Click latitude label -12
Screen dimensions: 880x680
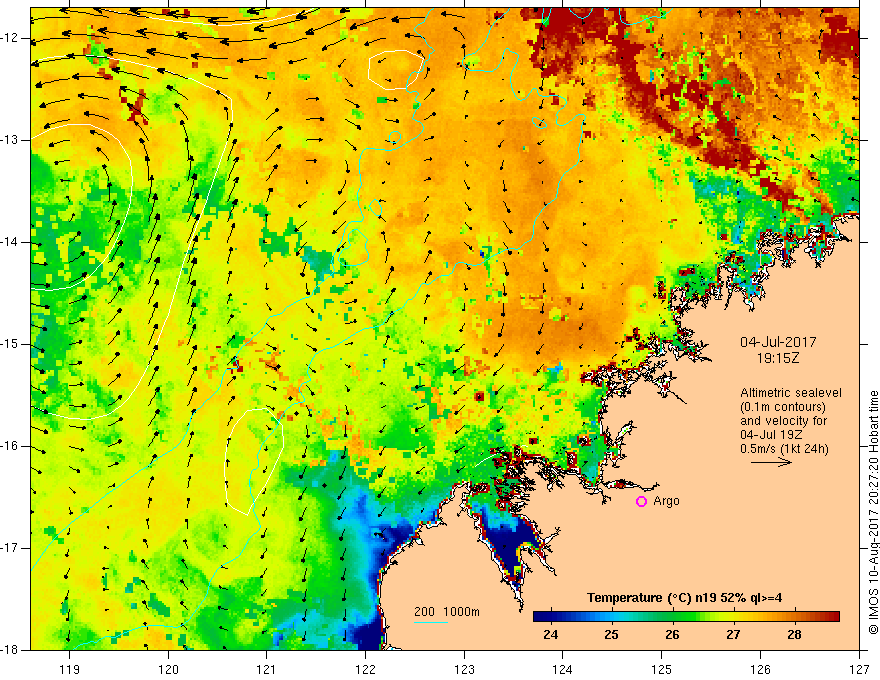click(10, 38)
